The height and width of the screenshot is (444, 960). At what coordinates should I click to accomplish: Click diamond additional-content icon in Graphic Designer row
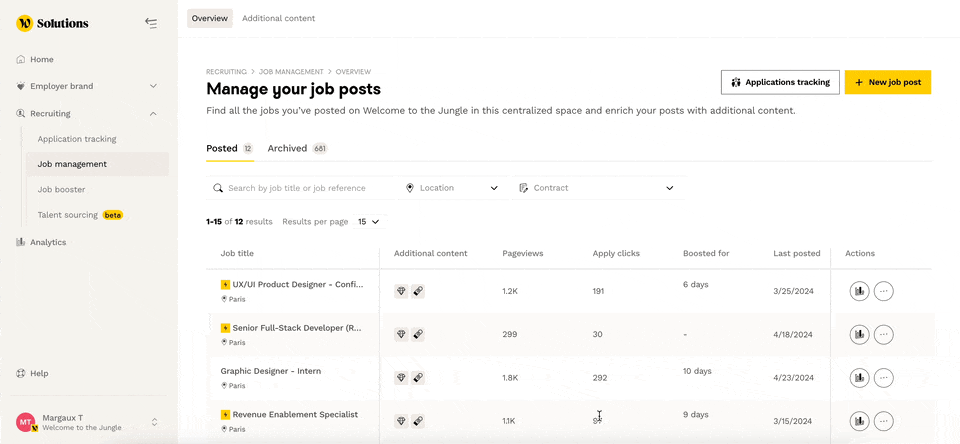coord(401,377)
